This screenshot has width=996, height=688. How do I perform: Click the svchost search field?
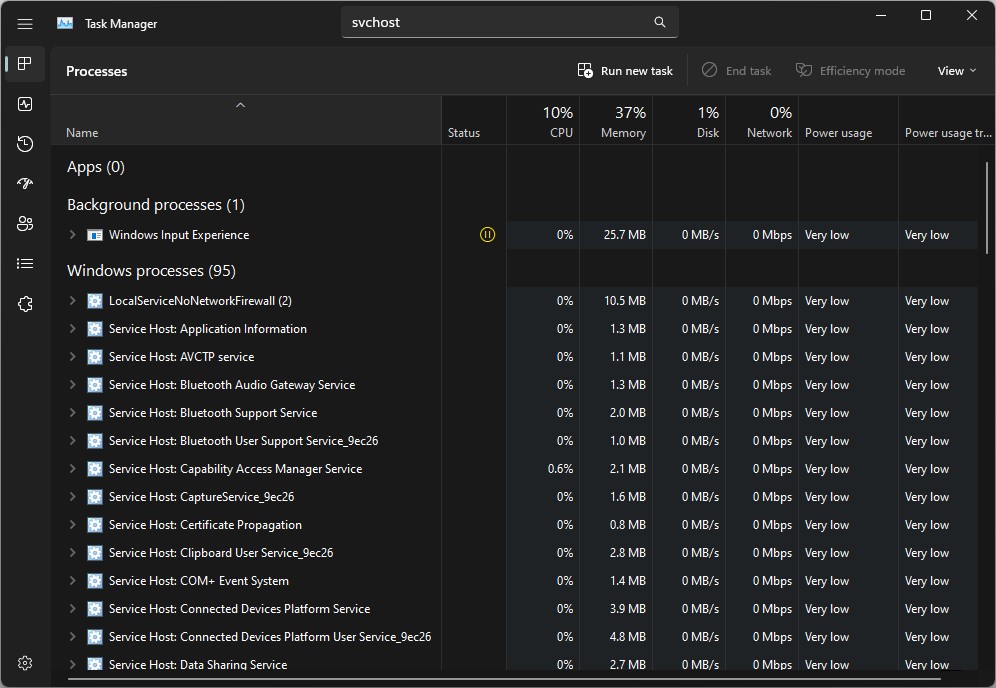tap(509, 22)
